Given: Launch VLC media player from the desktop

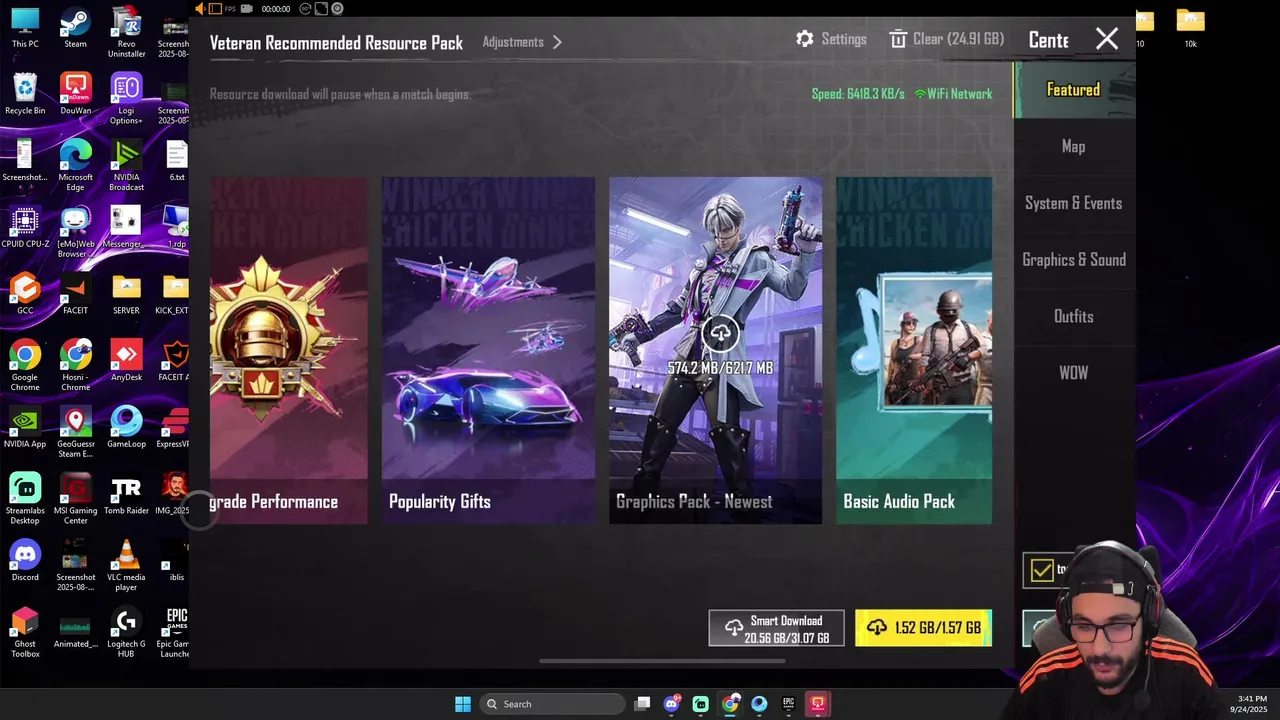Looking at the screenshot, I should [x=126, y=565].
